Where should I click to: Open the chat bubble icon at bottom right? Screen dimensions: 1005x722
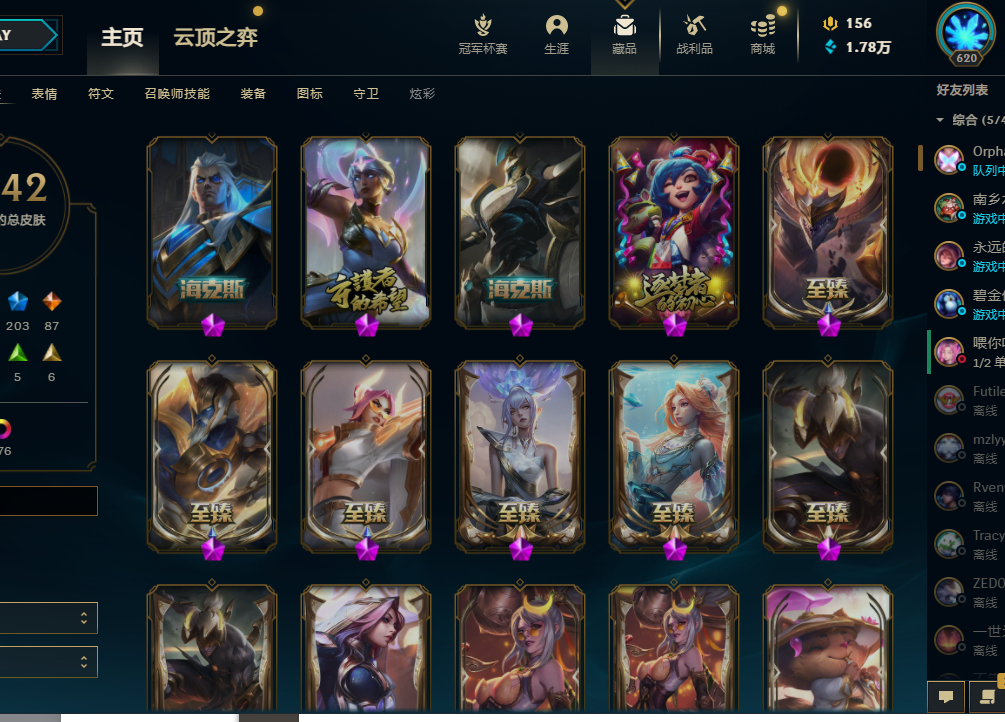[946, 696]
